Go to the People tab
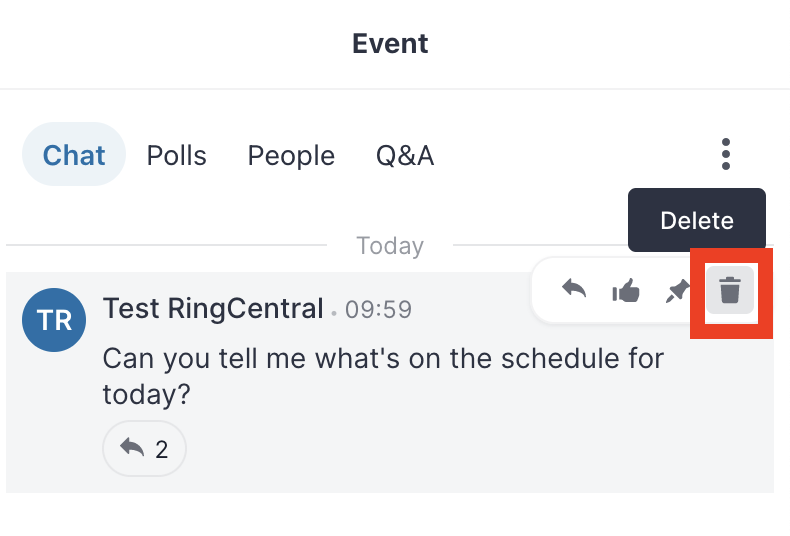This screenshot has height=536, width=790. (x=291, y=155)
